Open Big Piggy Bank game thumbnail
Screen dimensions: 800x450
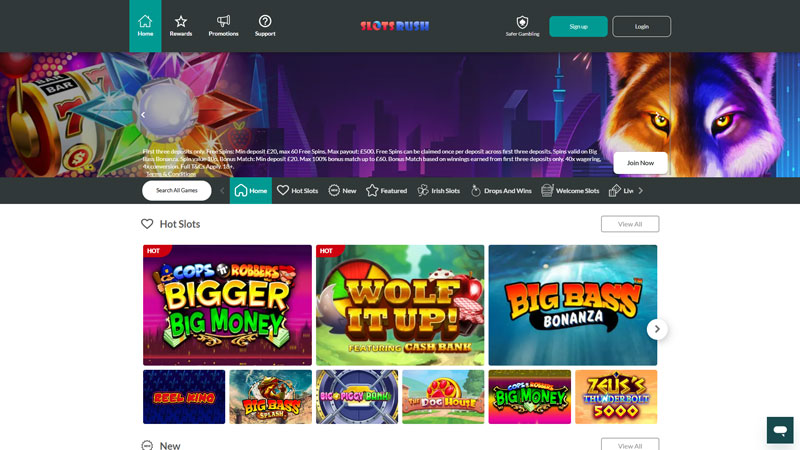click(357, 397)
